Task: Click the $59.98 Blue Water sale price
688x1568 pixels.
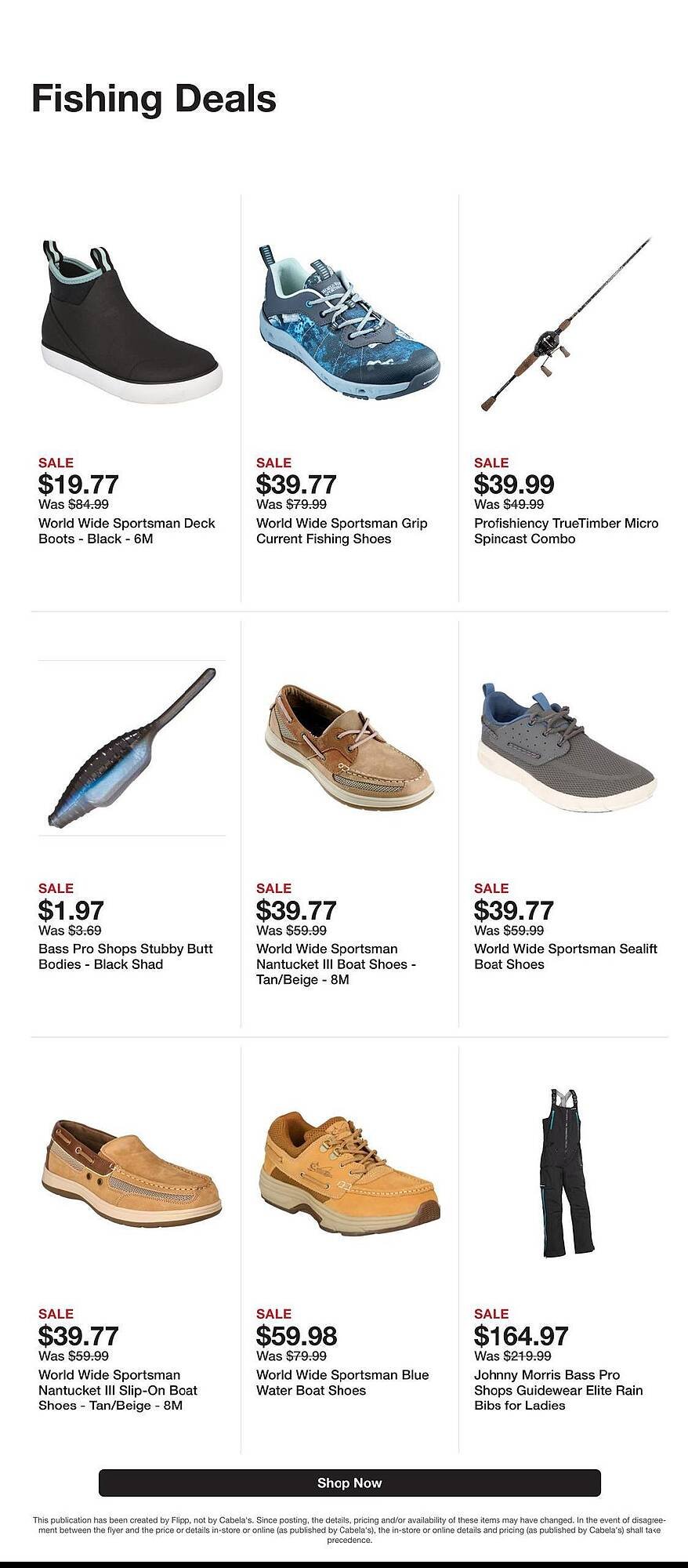Action: pyautogui.click(x=296, y=1336)
